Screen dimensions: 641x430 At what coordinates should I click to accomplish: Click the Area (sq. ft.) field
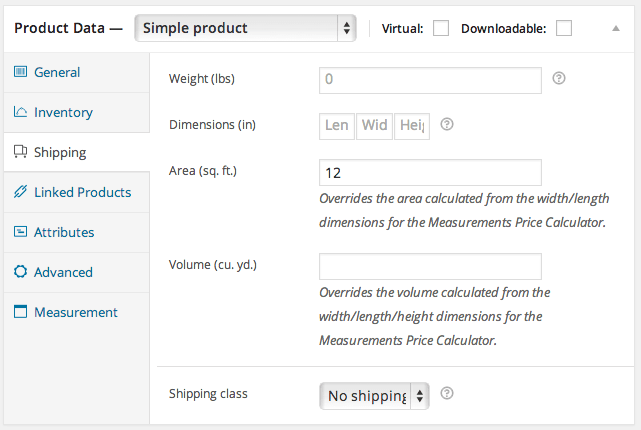(430, 172)
